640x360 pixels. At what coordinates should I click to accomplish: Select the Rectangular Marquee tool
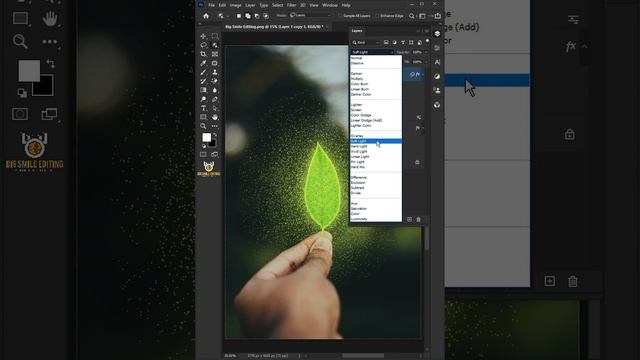point(215,36)
